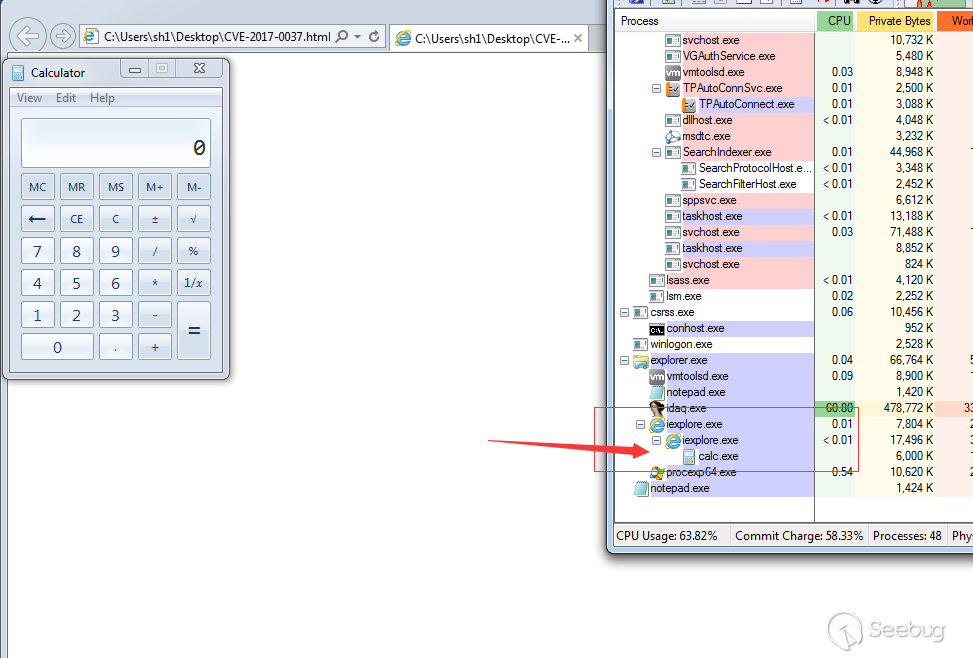The height and width of the screenshot is (658, 973).
Task: Click digit 7 on Calculator
Action: click(x=38, y=251)
